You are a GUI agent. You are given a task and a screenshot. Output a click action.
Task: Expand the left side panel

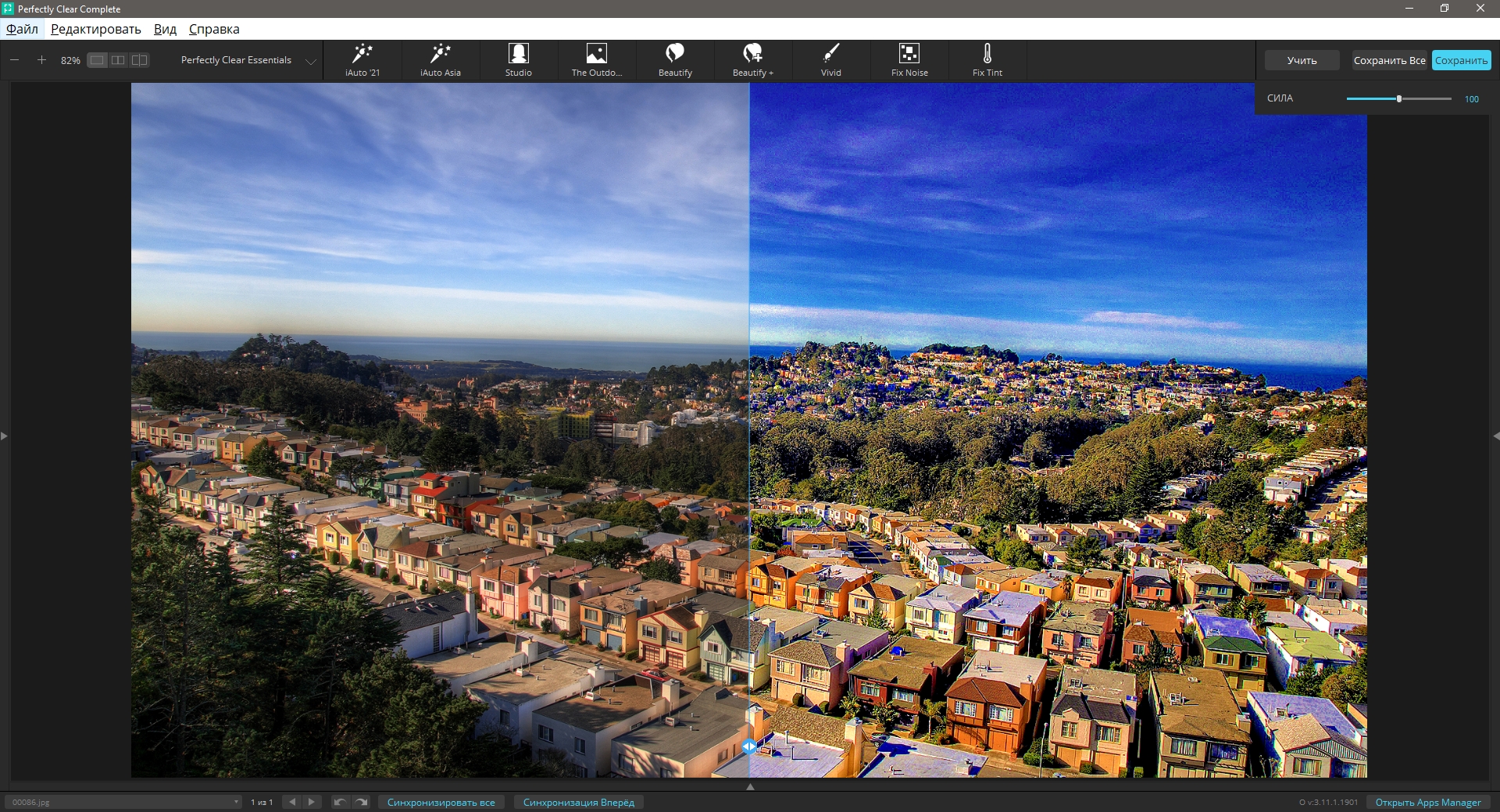tap(4, 436)
